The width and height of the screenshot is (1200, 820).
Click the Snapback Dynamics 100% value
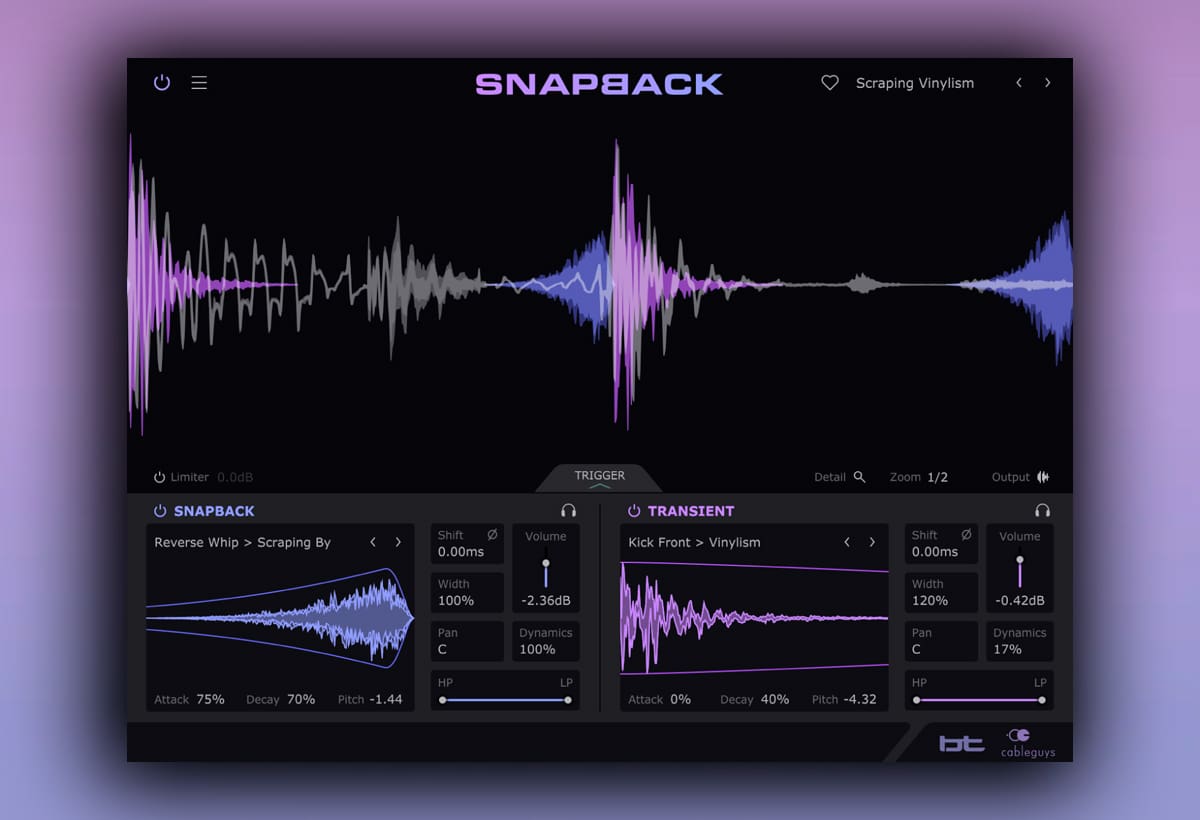click(x=537, y=649)
